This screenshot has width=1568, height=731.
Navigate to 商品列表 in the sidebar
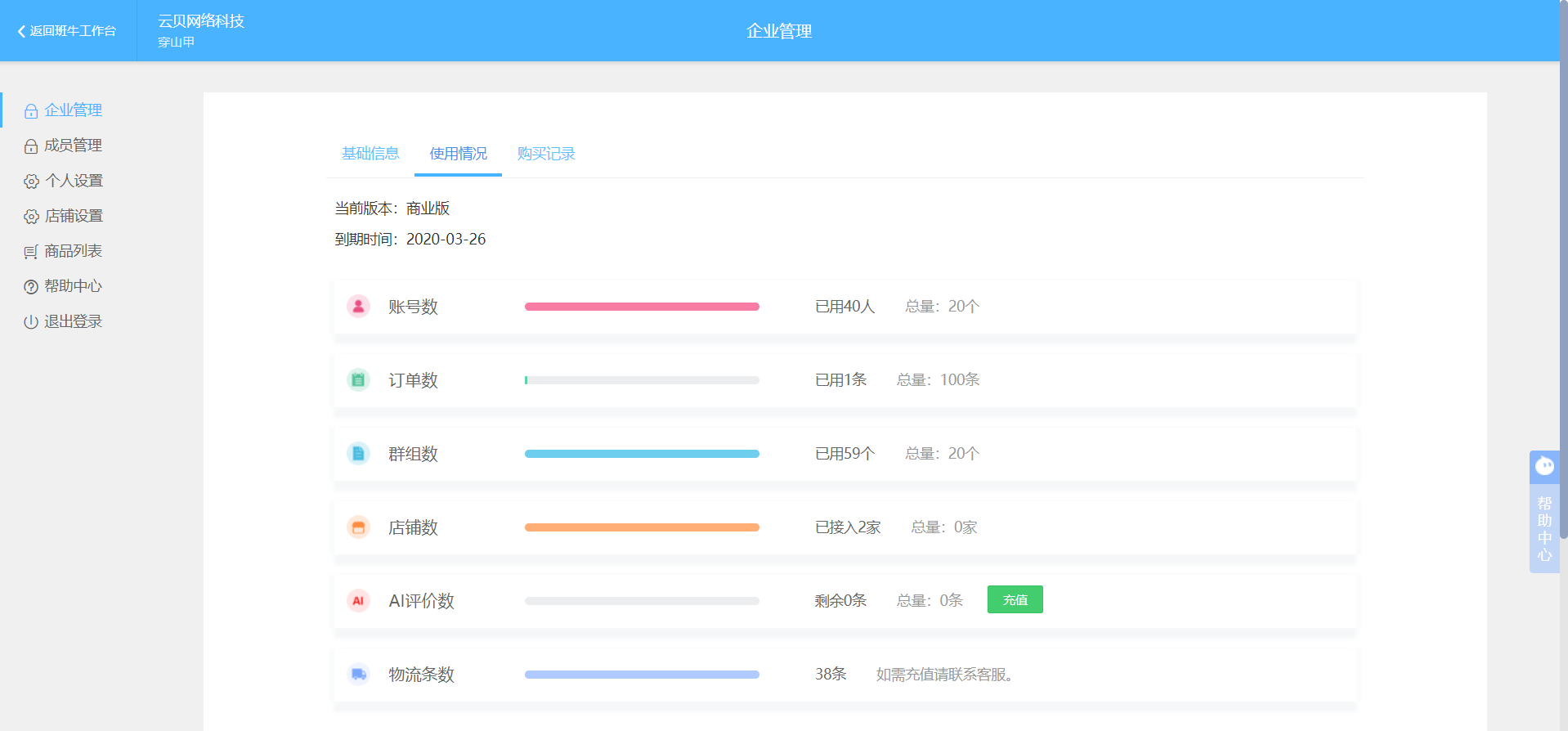(x=73, y=251)
